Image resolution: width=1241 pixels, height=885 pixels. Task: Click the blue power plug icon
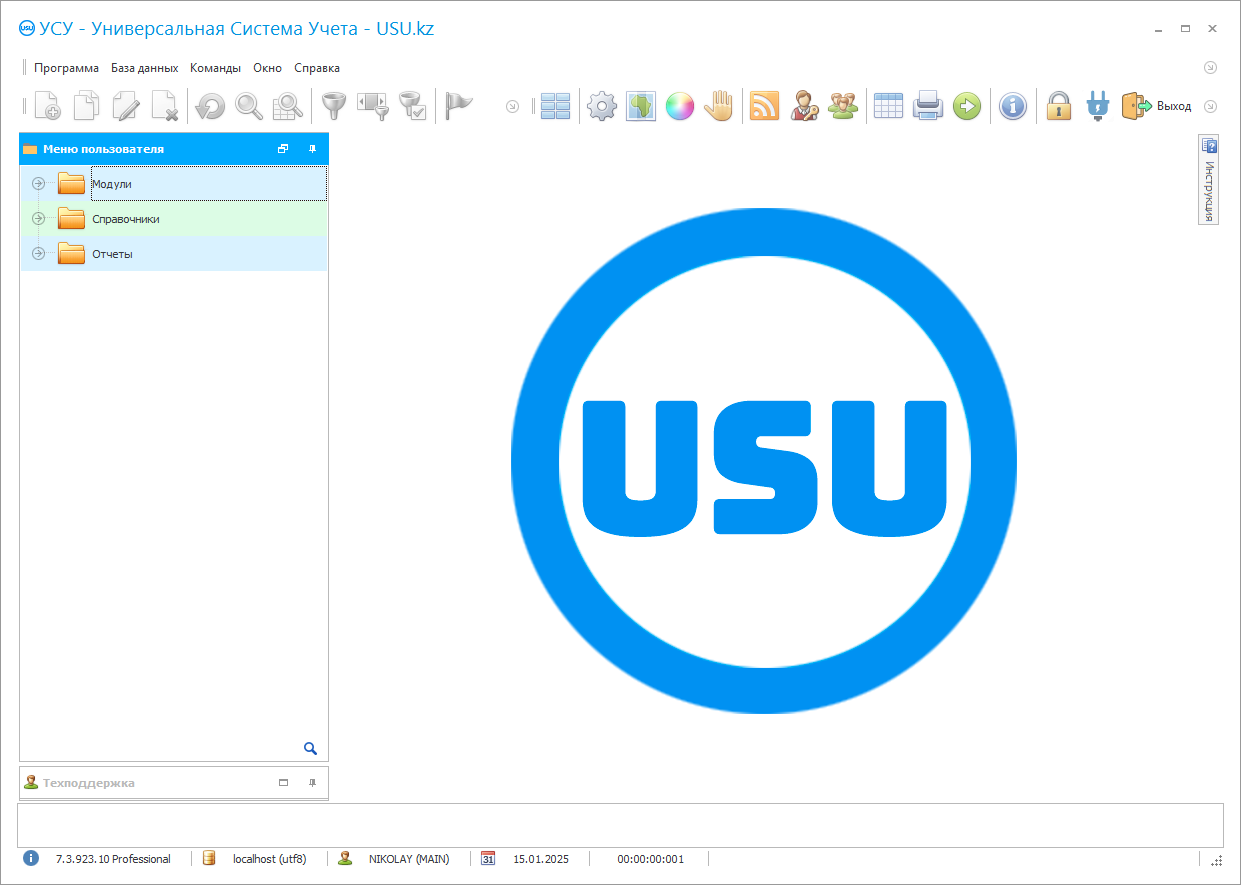tap(1097, 106)
